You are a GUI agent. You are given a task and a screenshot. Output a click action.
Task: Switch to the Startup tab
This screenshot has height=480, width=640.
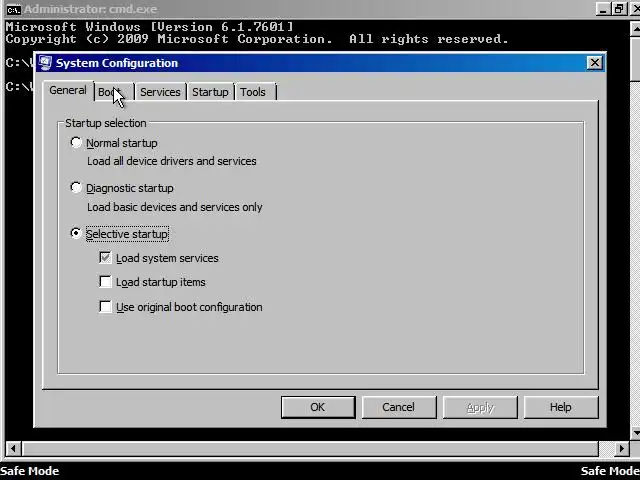coord(210,92)
